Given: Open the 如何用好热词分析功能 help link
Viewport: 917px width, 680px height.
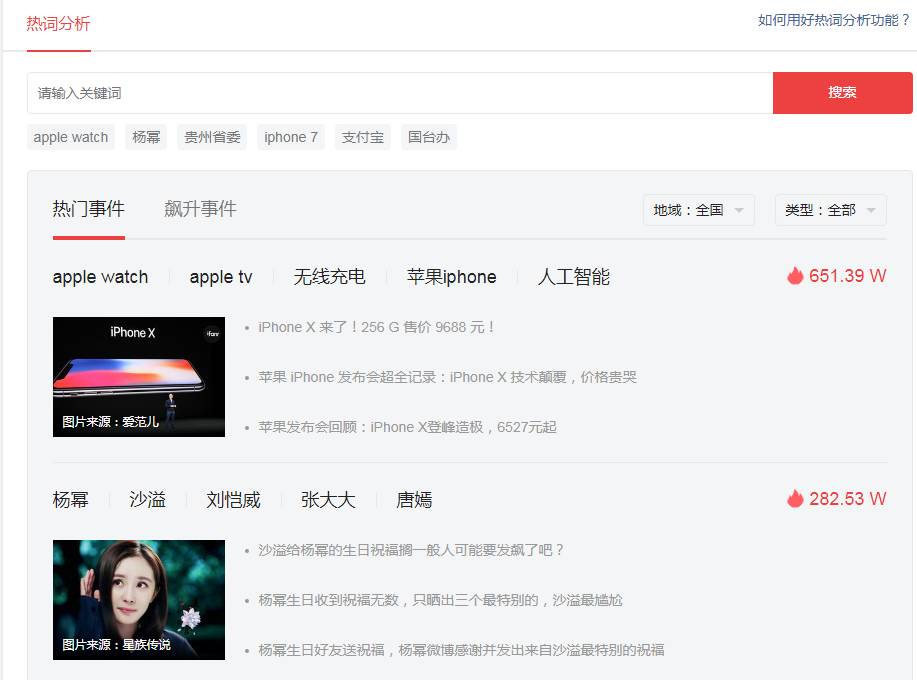Looking at the screenshot, I should [x=834, y=20].
